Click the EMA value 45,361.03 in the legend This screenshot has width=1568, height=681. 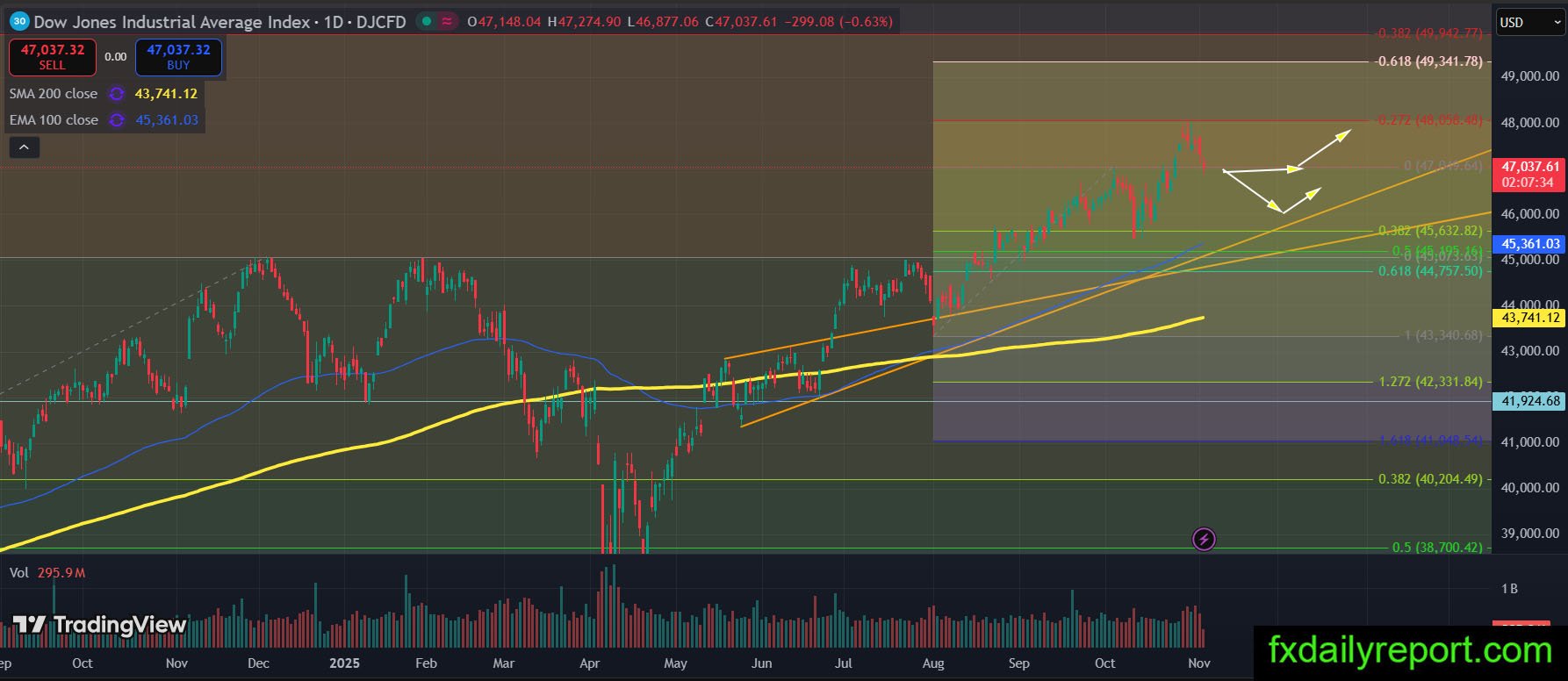click(167, 120)
